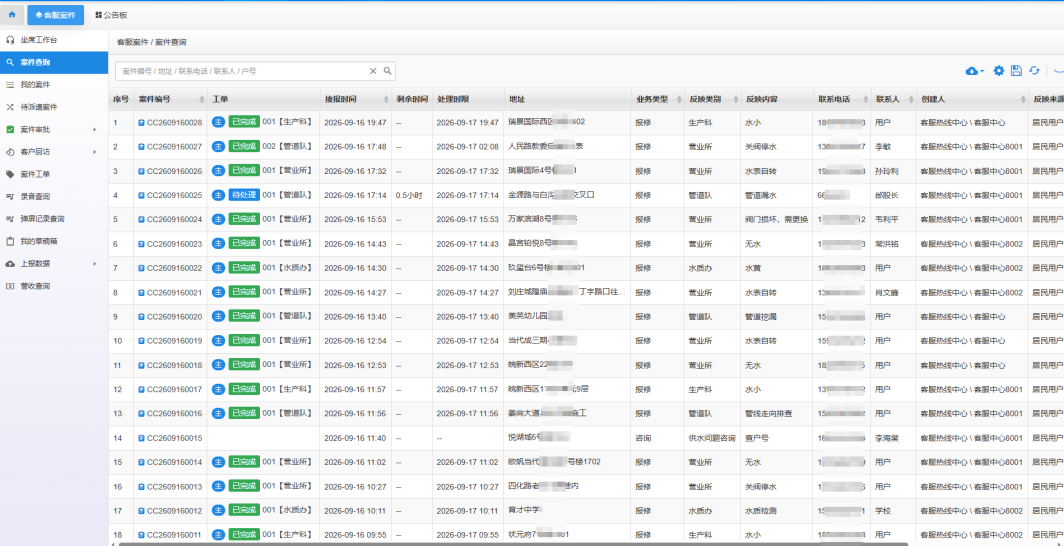Click document icon beside CC2609160028
1064x546 pixels.
pyautogui.click(x=141, y=123)
